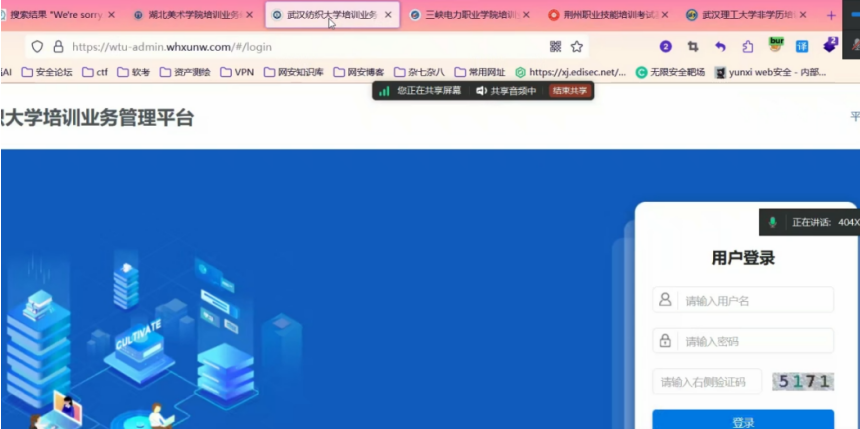
Task: Click the 结束共享 stop sharing button
Action: coord(570,91)
